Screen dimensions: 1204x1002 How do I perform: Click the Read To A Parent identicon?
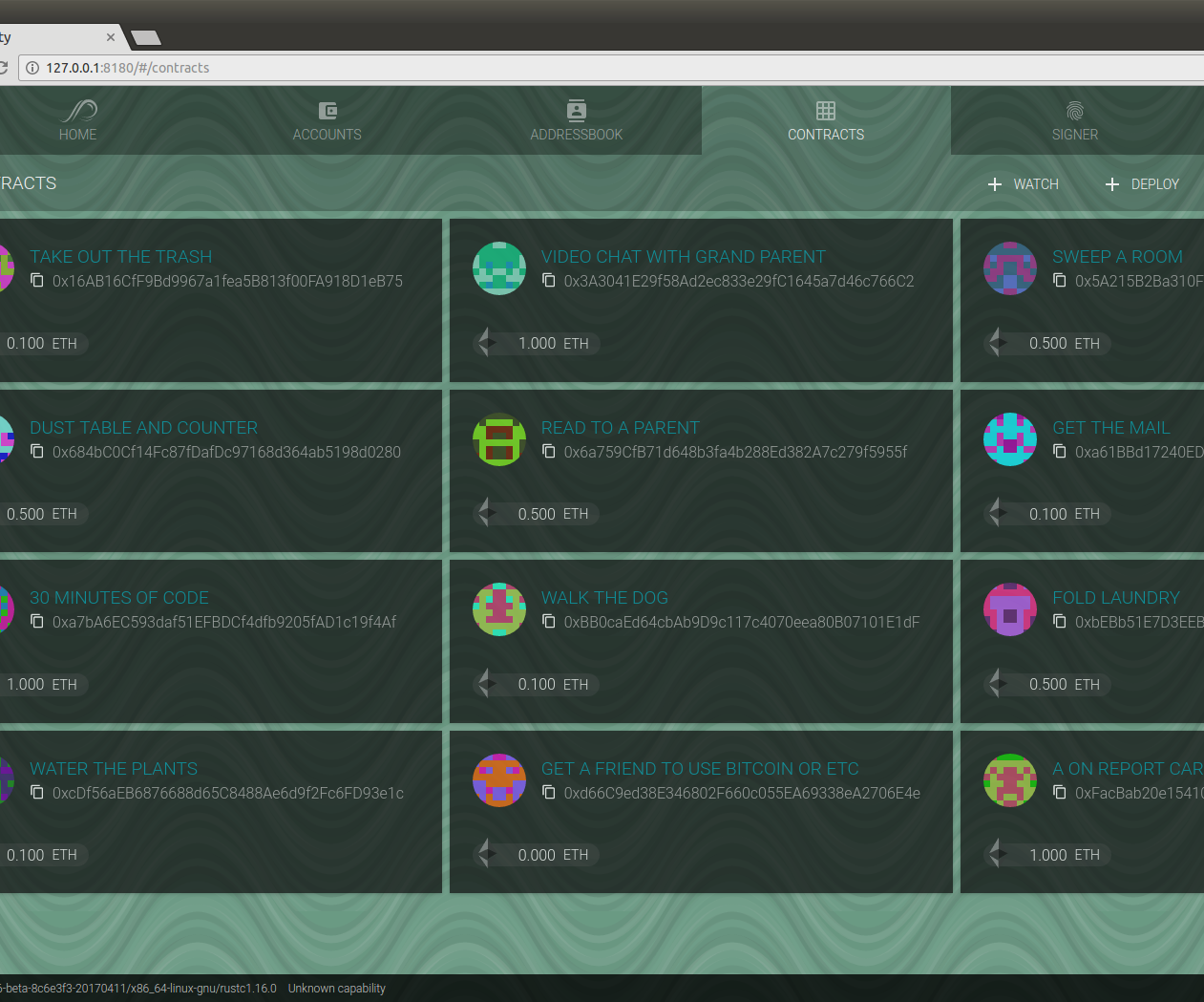click(x=499, y=439)
